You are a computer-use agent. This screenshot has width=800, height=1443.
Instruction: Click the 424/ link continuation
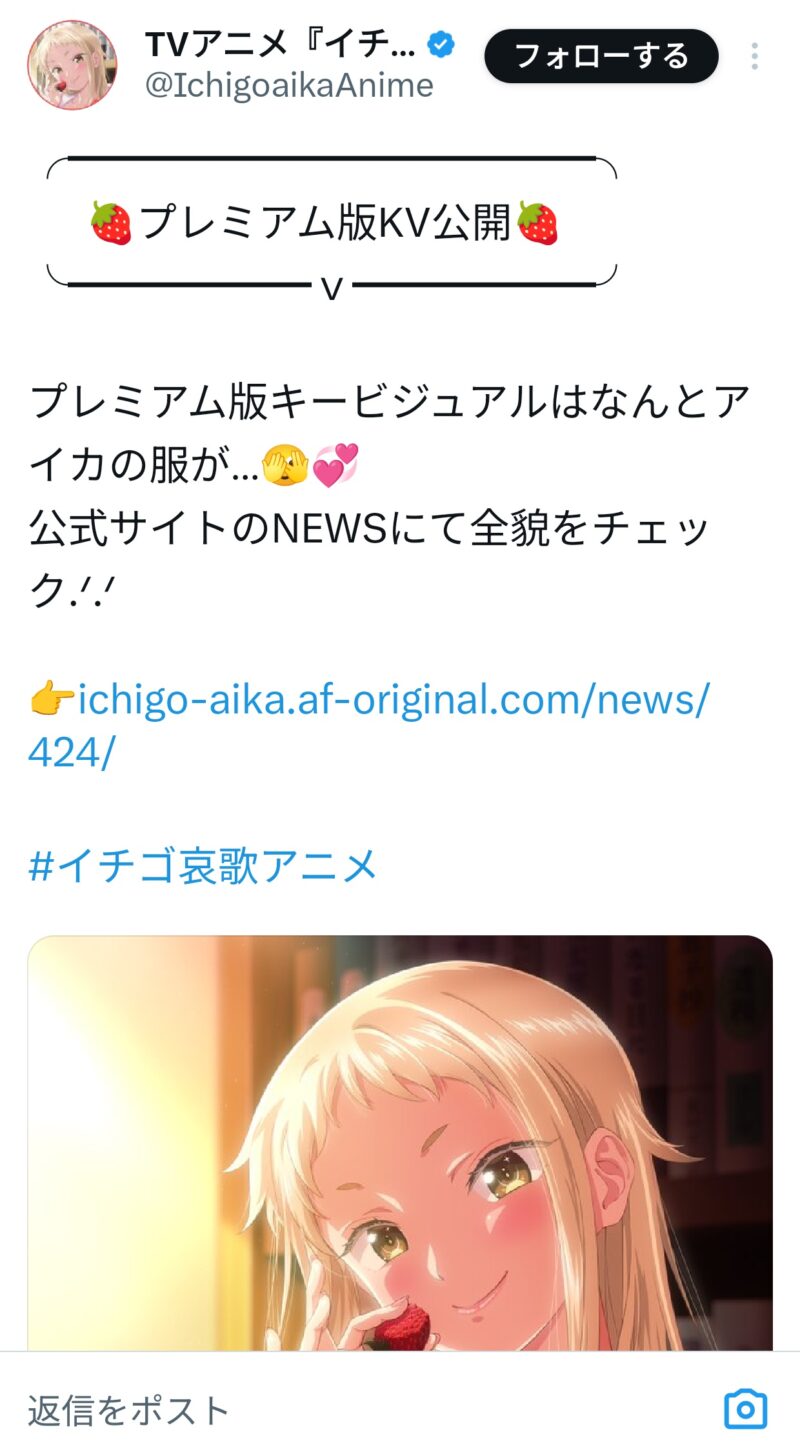pyautogui.click(x=72, y=754)
